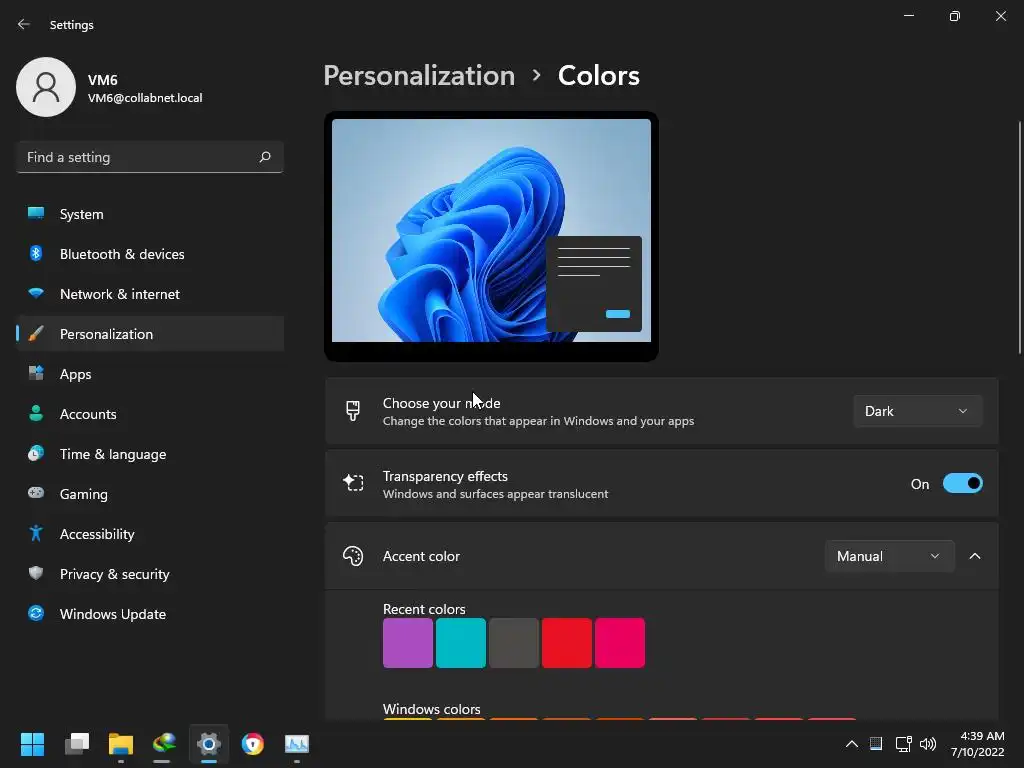Image resolution: width=1024 pixels, height=768 pixels.
Task: Click the System monitor icon
Action: click(36, 214)
